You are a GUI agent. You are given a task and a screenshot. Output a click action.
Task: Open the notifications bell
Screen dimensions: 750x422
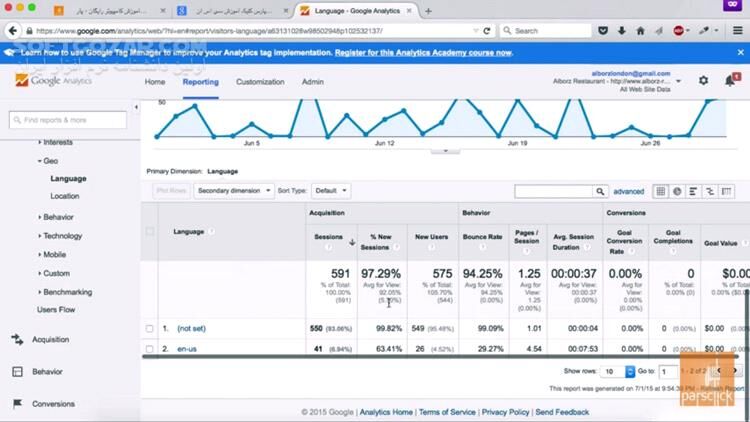pos(728,80)
